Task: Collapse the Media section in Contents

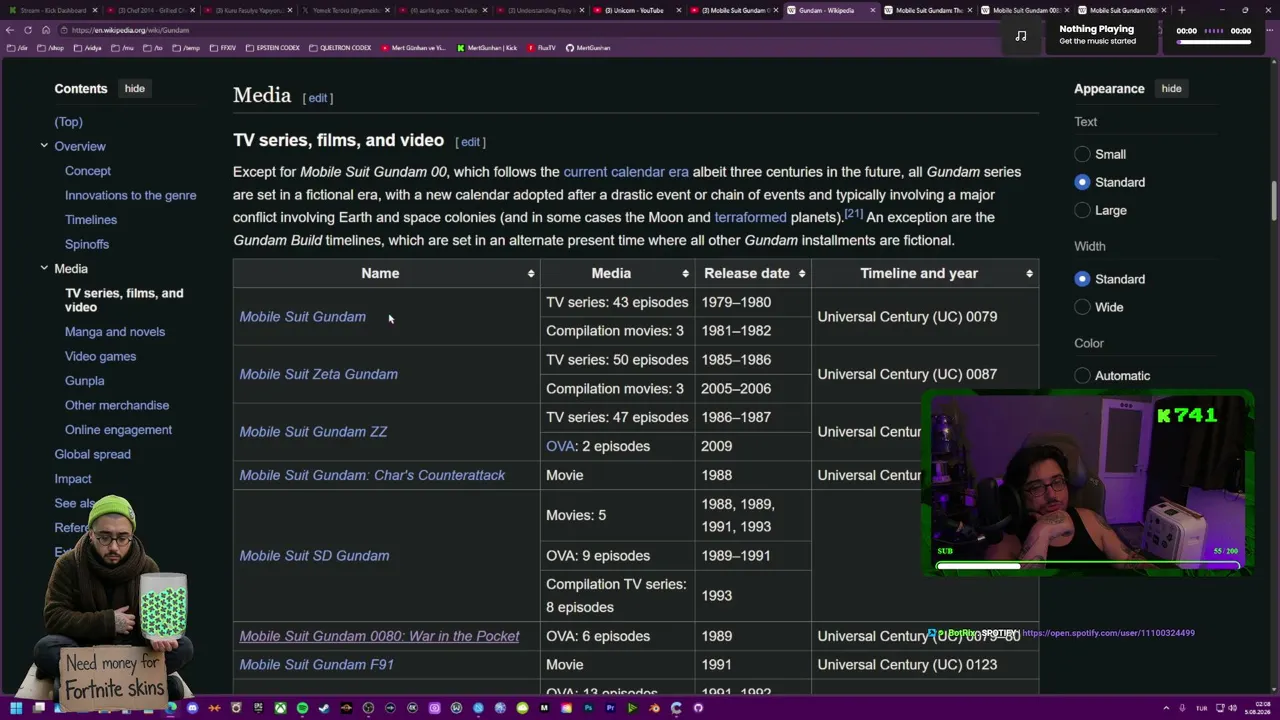Action: pos(44,268)
